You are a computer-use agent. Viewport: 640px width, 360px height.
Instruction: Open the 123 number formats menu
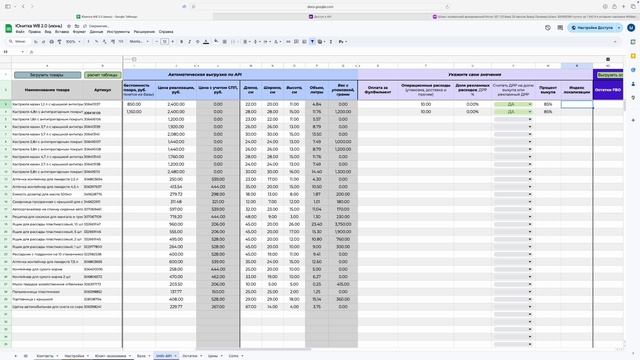pyautogui.click(x=121, y=42)
